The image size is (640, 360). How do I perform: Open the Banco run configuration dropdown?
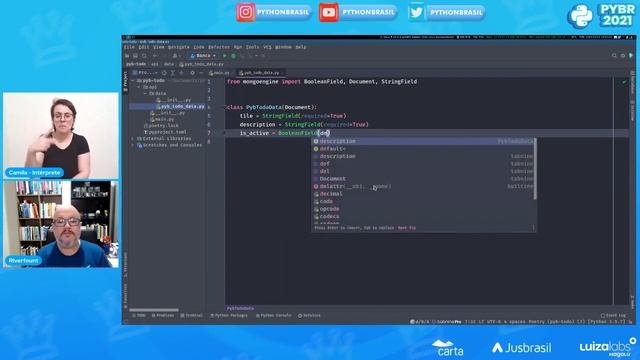click(203, 56)
